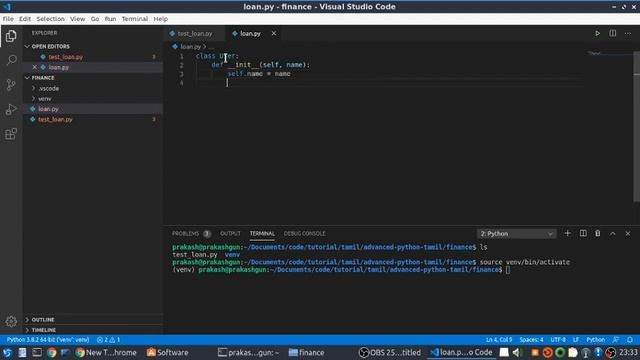Open the Explorer view in activity bar

coord(11,36)
